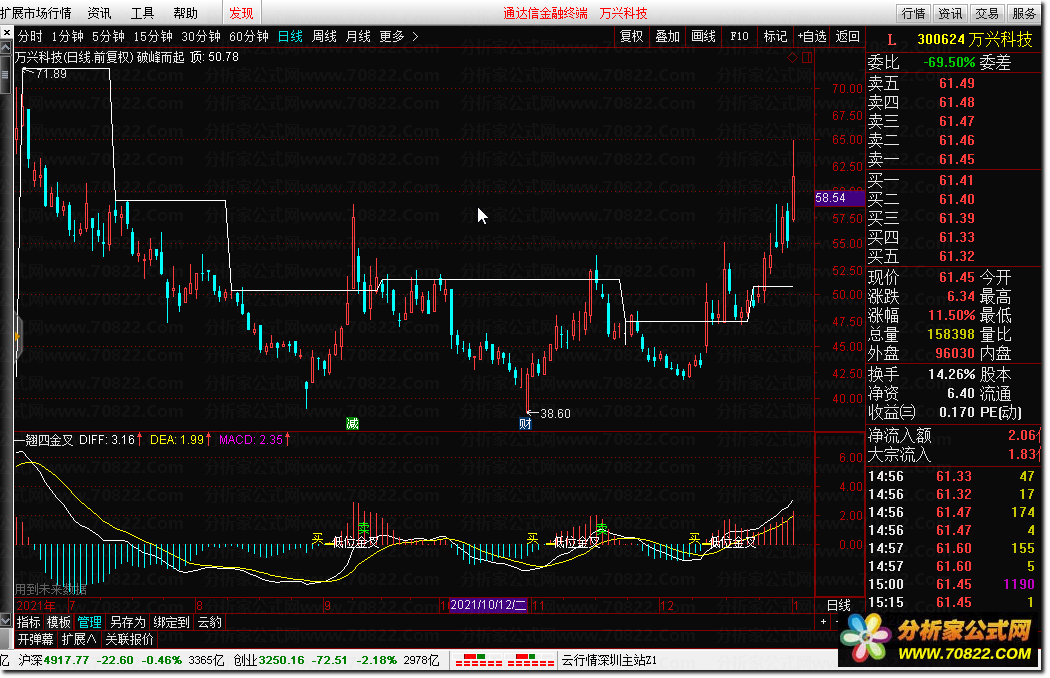Select the 60分钟 period tab
This screenshot has height=678, width=1050.
click(x=249, y=37)
